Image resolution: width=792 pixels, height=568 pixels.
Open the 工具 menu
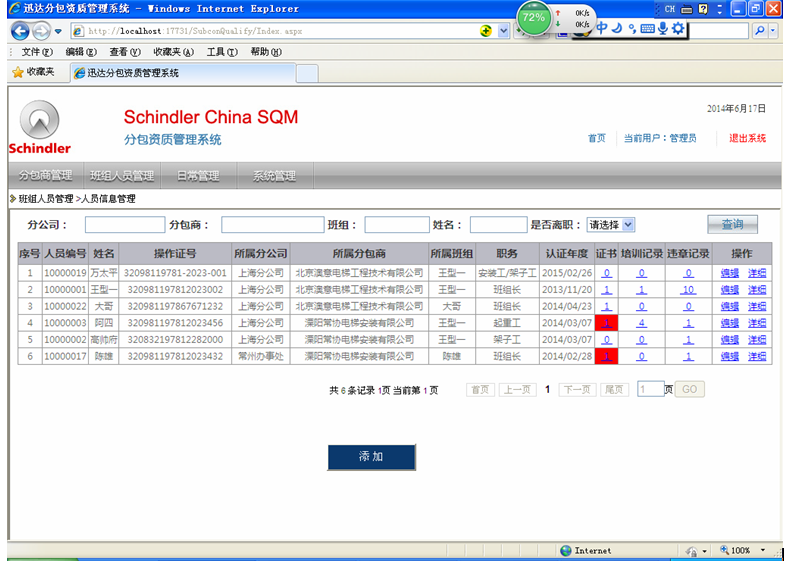tap(222, 51)
